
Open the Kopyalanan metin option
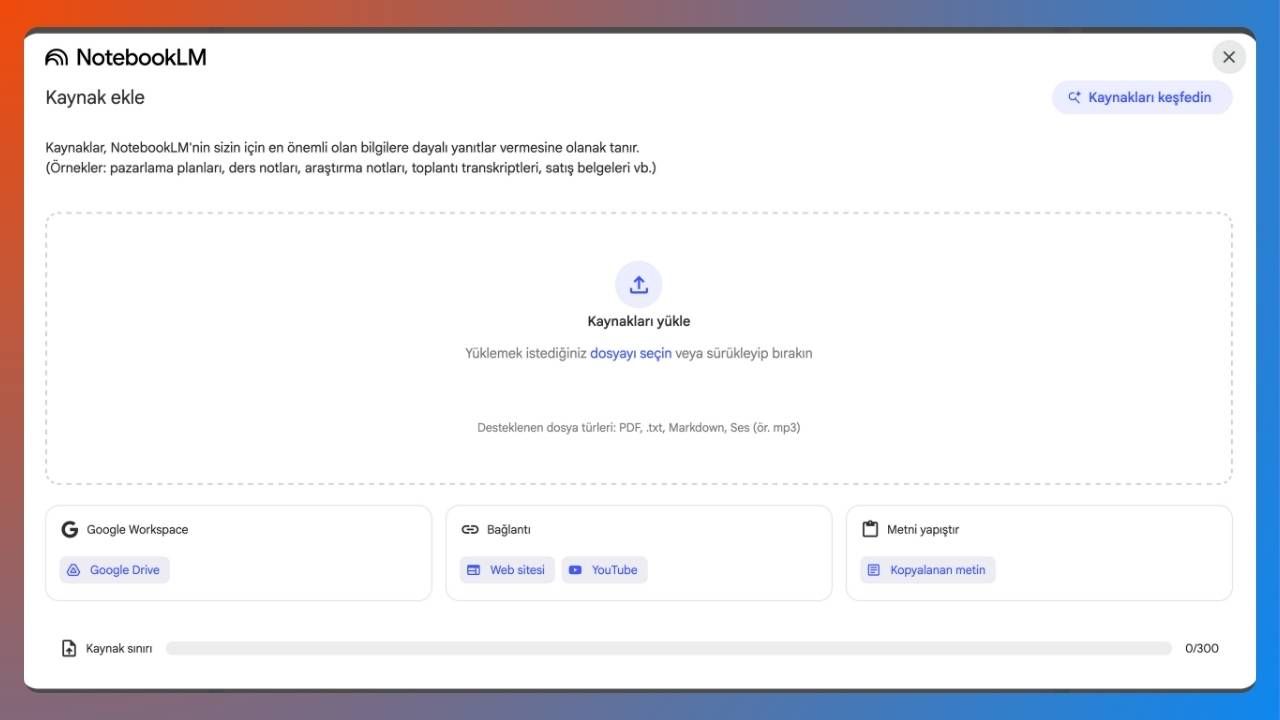point(927,570)
